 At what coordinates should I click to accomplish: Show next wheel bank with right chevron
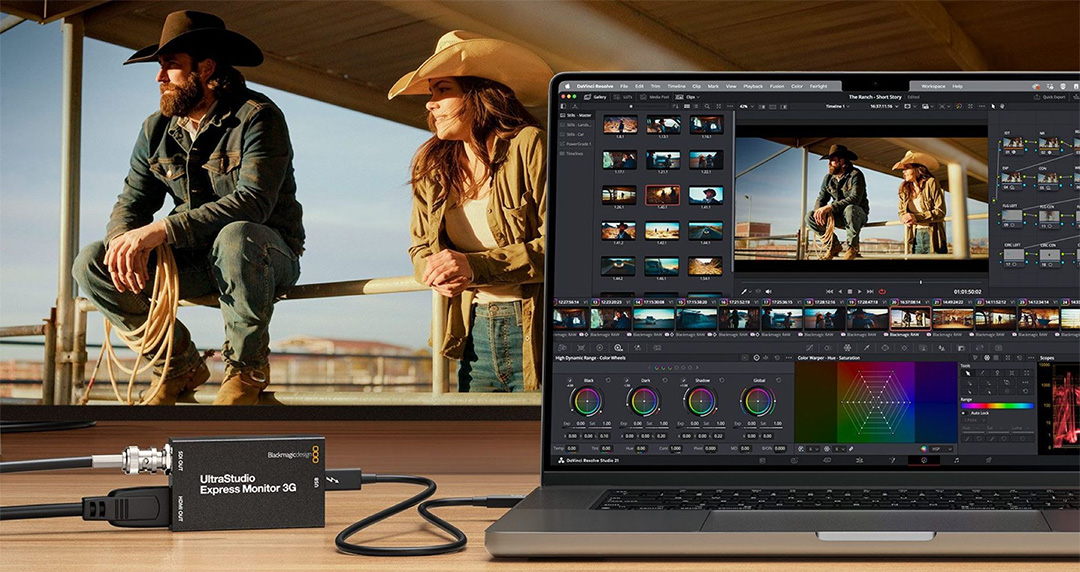[x=697, y=368]
